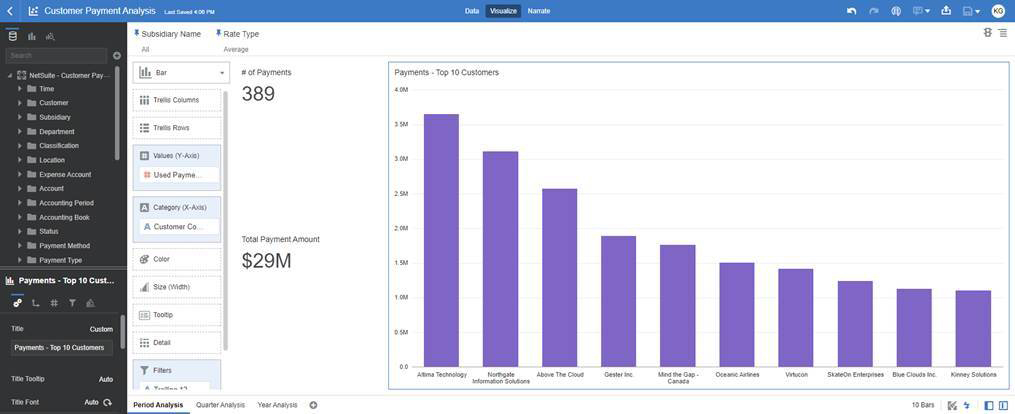Open the Bar chart type dropdown
This screenshot has height=414, width=1015.
(181, 73)
